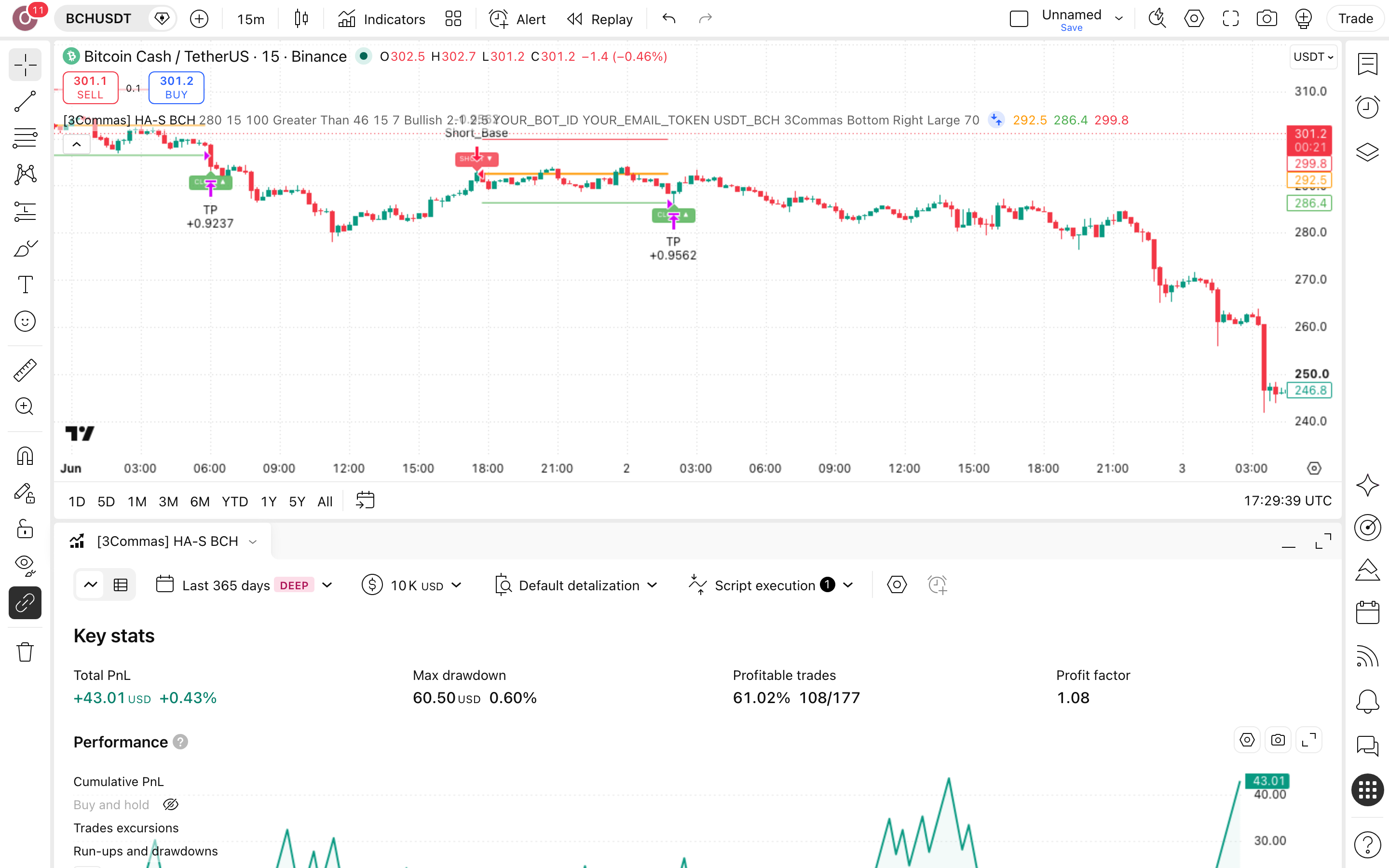Toggle Buy and hold visibility eye
The width and height of the screenshot is (1389, 868).
click(x=171, y=805)
